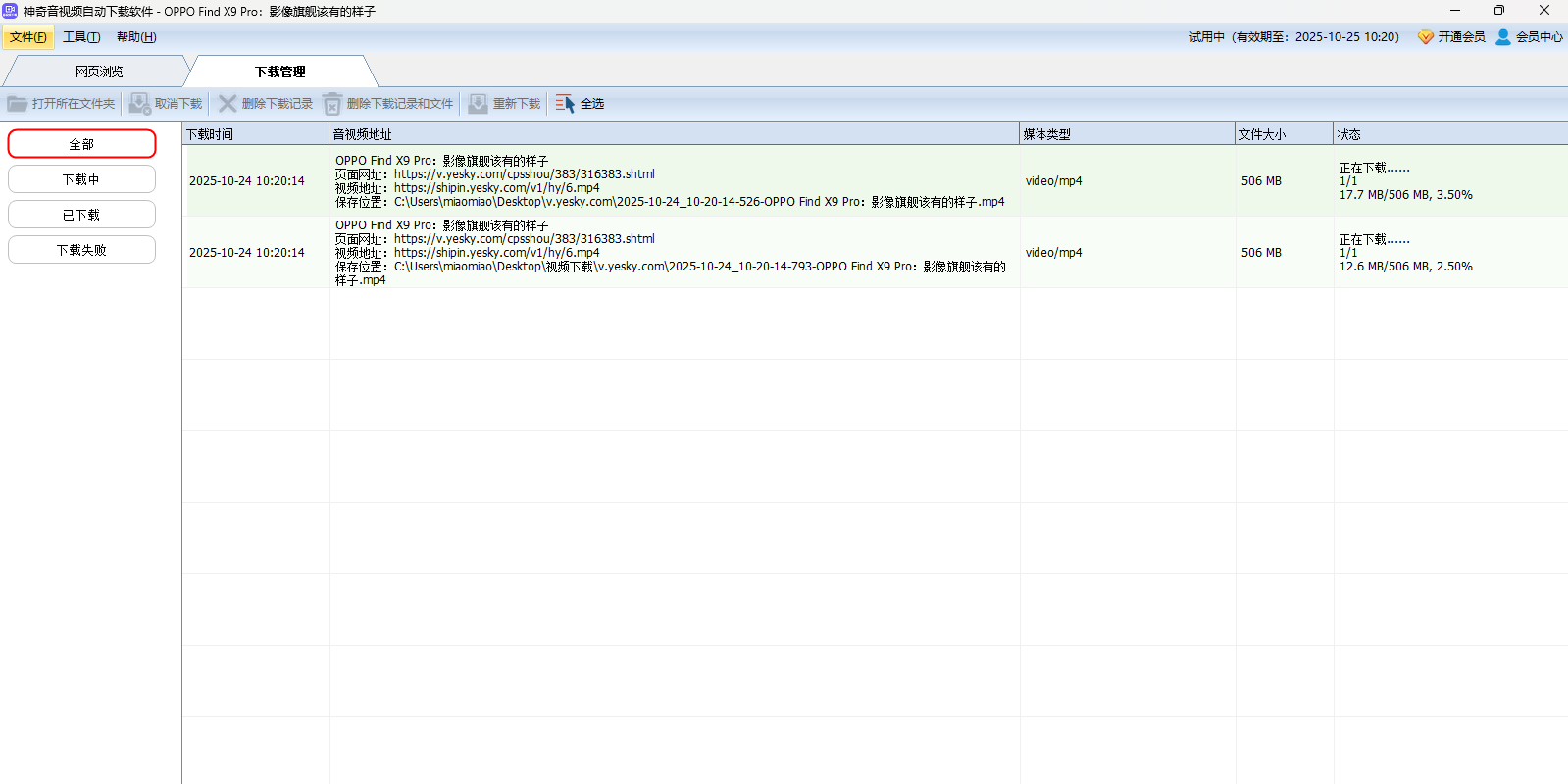The height and width of the screenshot is (784, 1568).
Task: Open the 帮助(H) menu
Action: point(136,37)
